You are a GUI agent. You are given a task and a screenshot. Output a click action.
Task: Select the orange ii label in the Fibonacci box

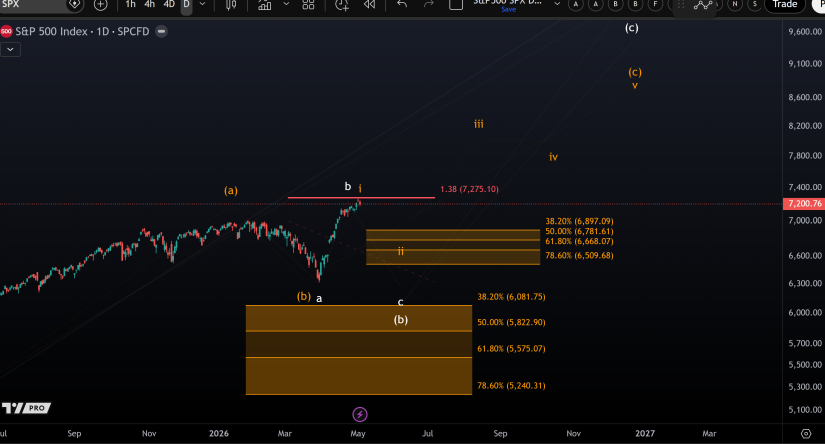[x=401, y=251]
